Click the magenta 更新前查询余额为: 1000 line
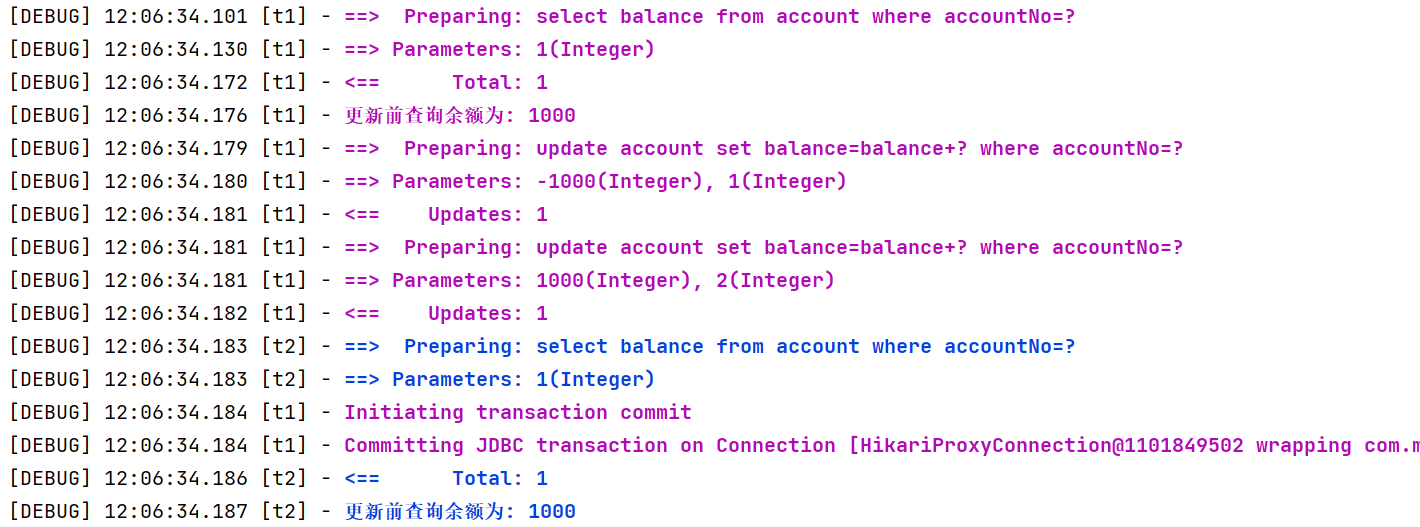Viewport: 1420px width, 527px height. [x=292, y=116]
